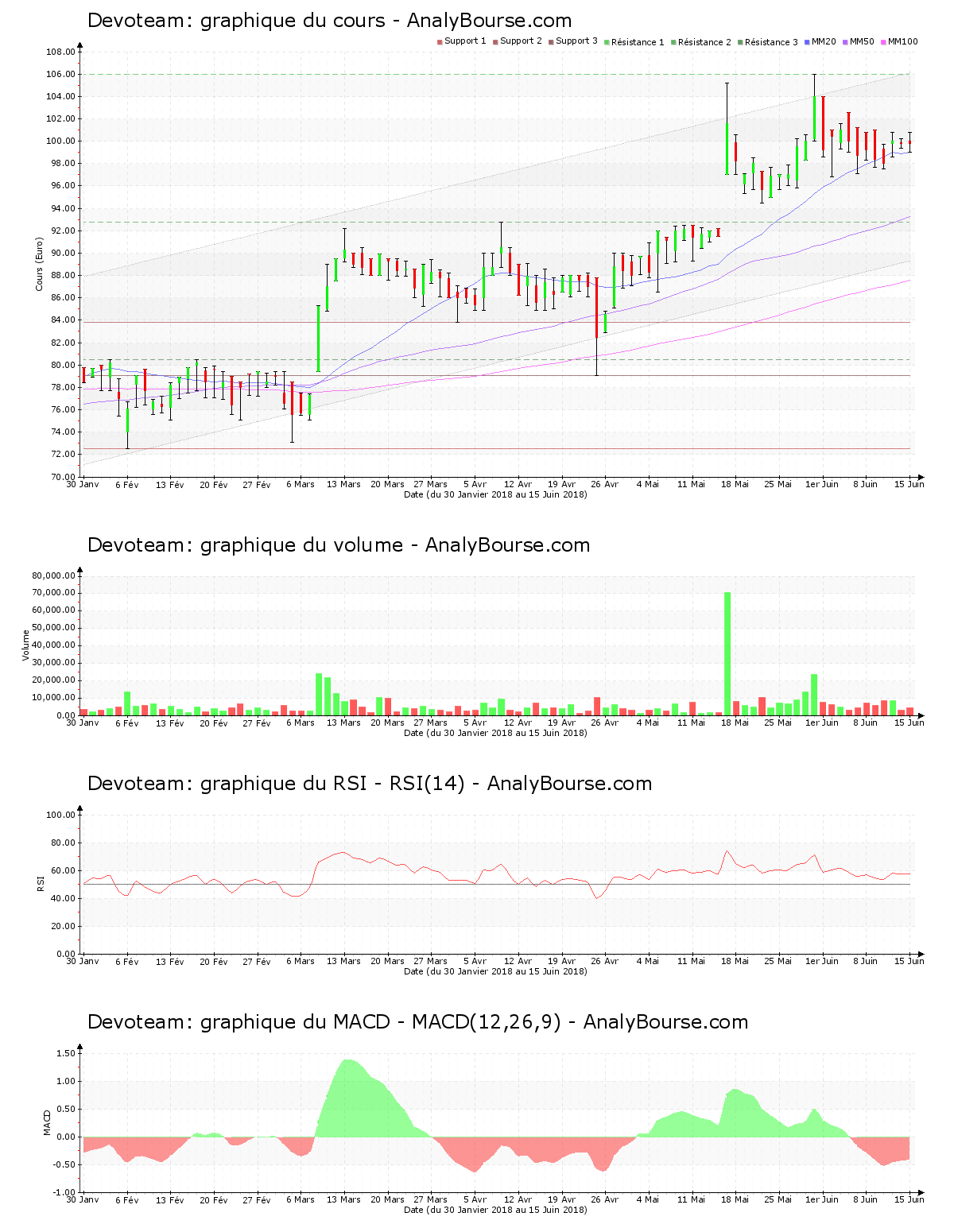
Task: Click the 'Volume' vertical axis label
Action: pyautogui.click(x=26, y=645)
